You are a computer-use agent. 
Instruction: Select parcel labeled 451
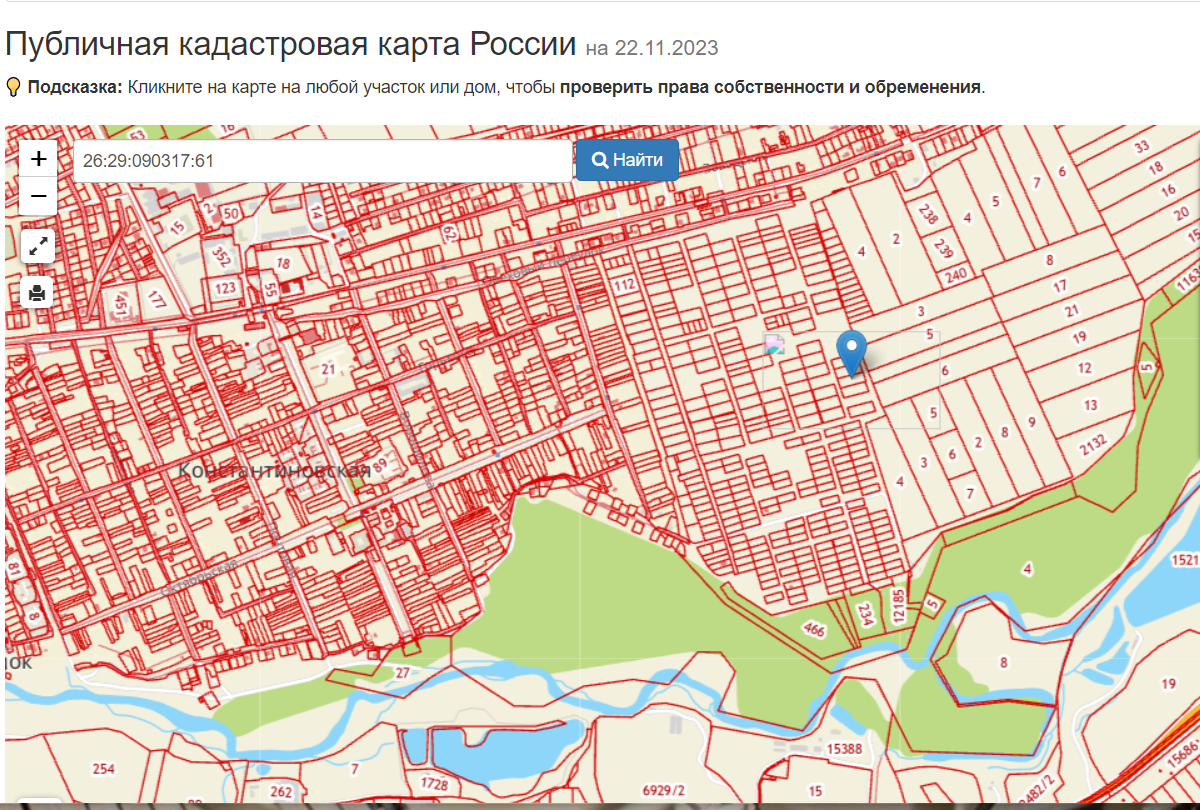click(x=121, y=302)
